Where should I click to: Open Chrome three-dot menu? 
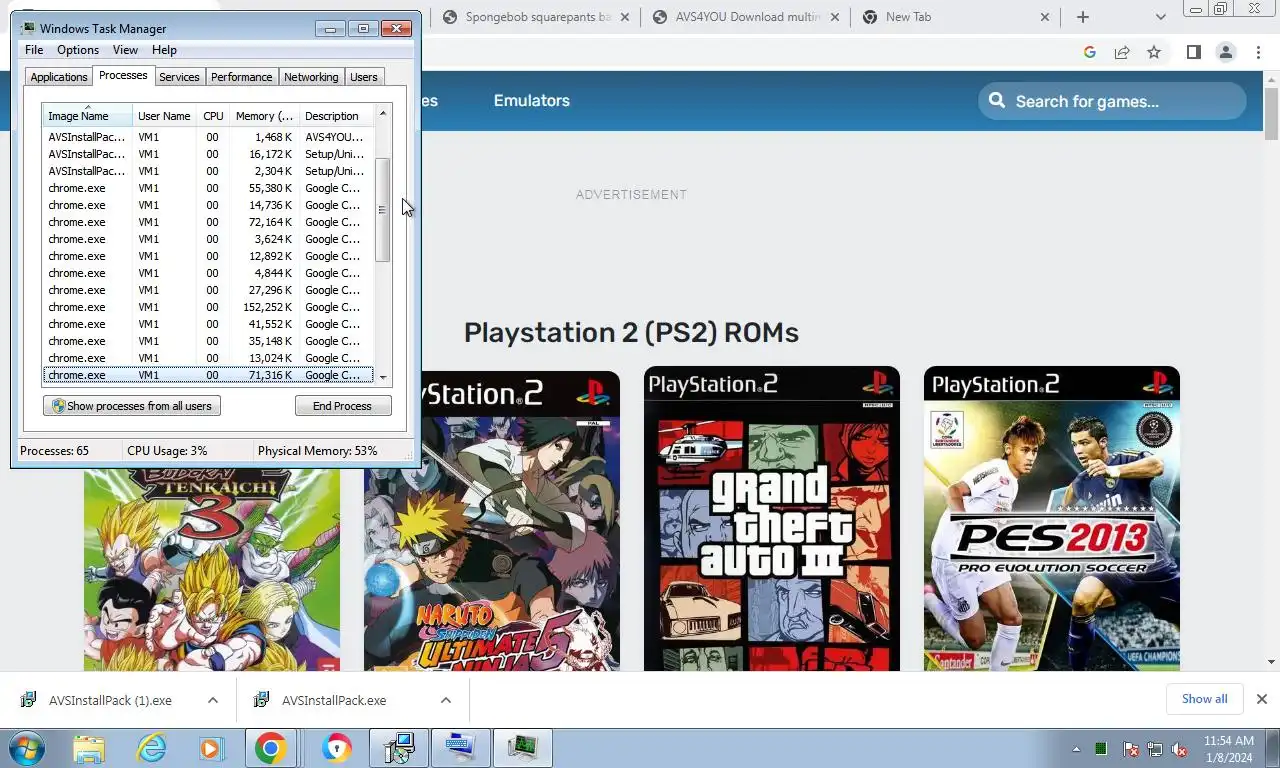1259,52
